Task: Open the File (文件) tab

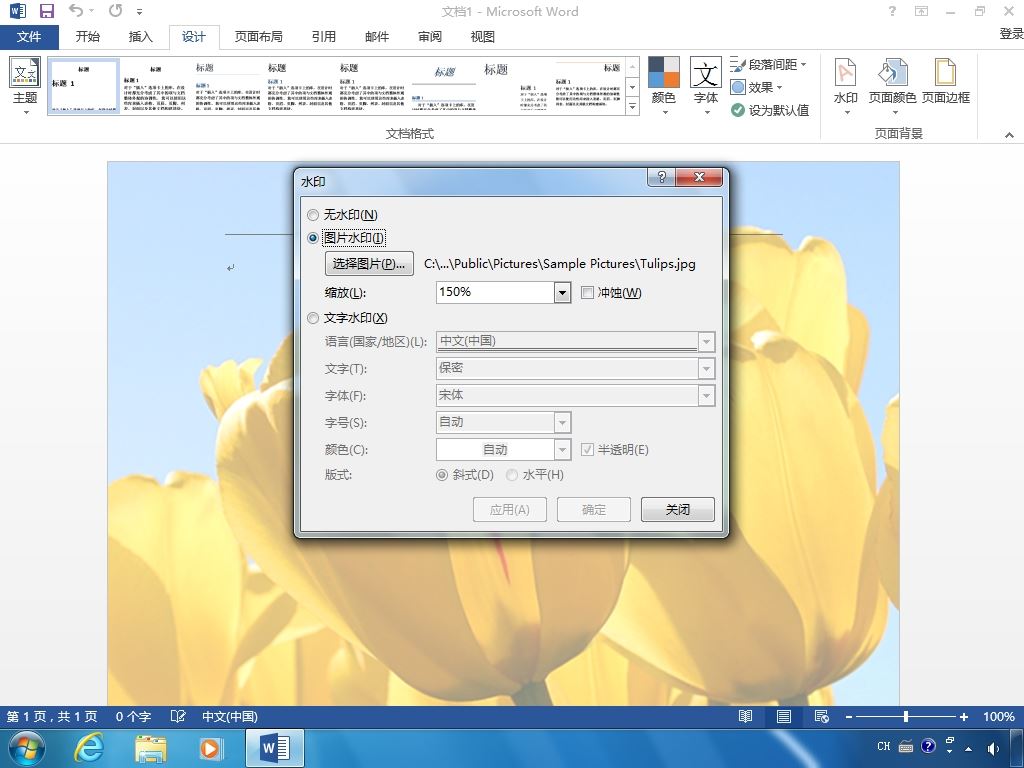Action: [29, 37]
